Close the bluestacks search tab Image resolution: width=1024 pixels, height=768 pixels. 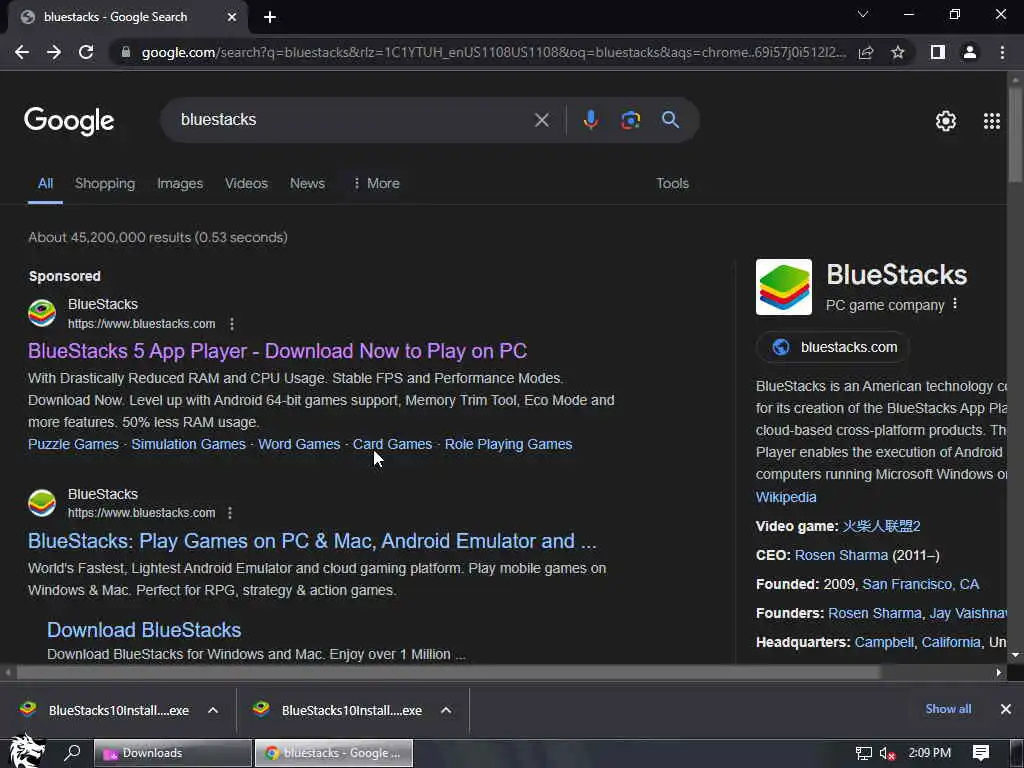232,17
